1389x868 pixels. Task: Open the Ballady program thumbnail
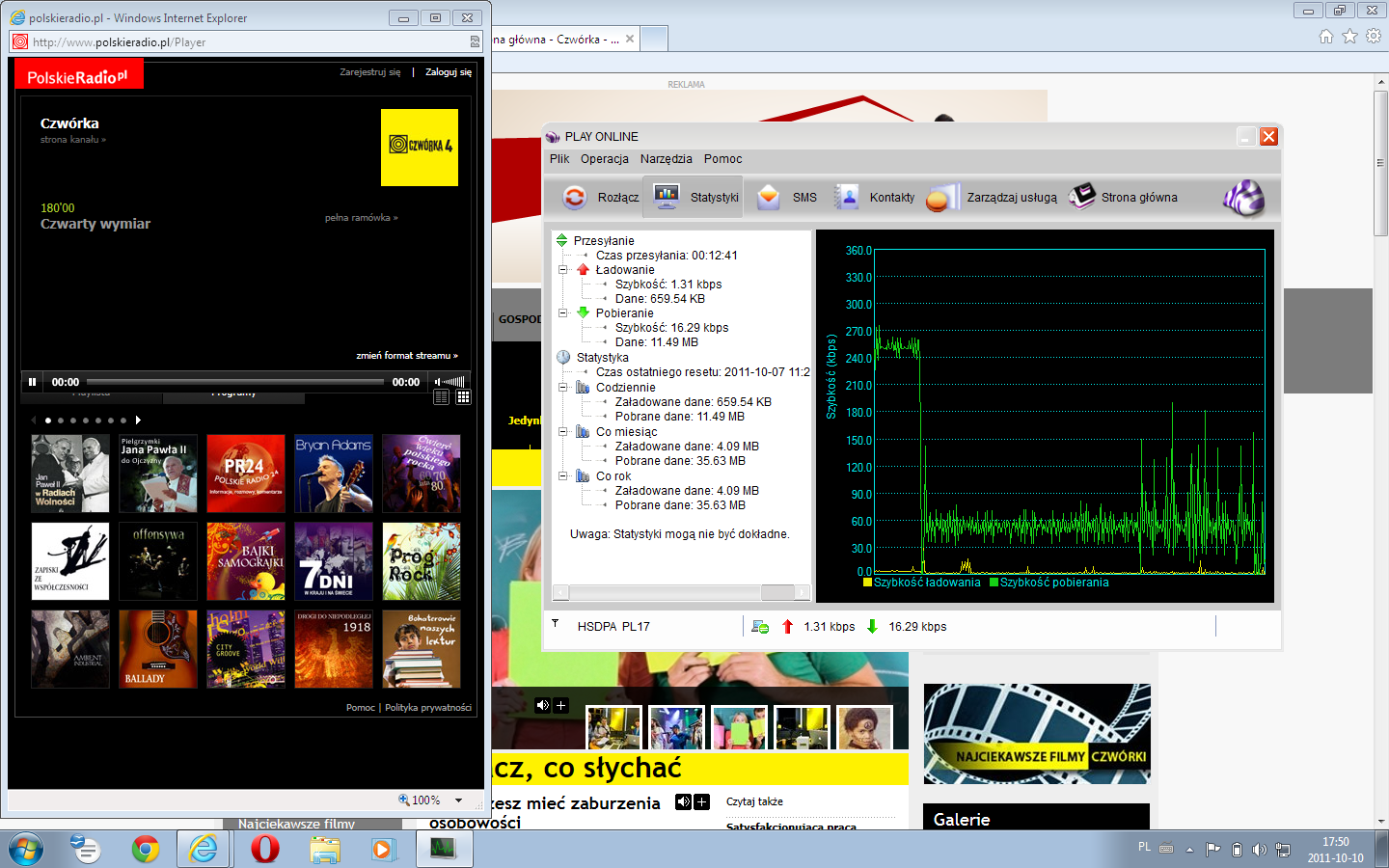[x=158, y=649]
